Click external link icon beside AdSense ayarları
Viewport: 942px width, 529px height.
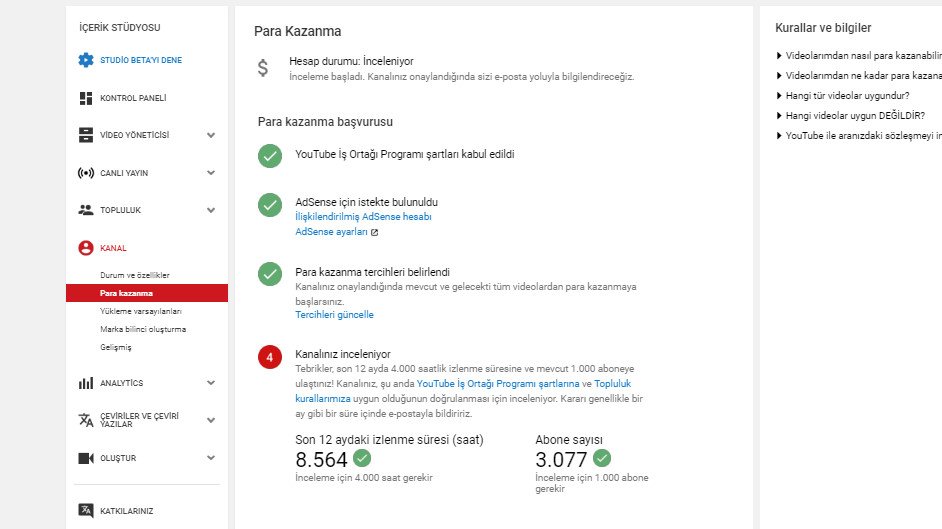[x=374, y=232]
